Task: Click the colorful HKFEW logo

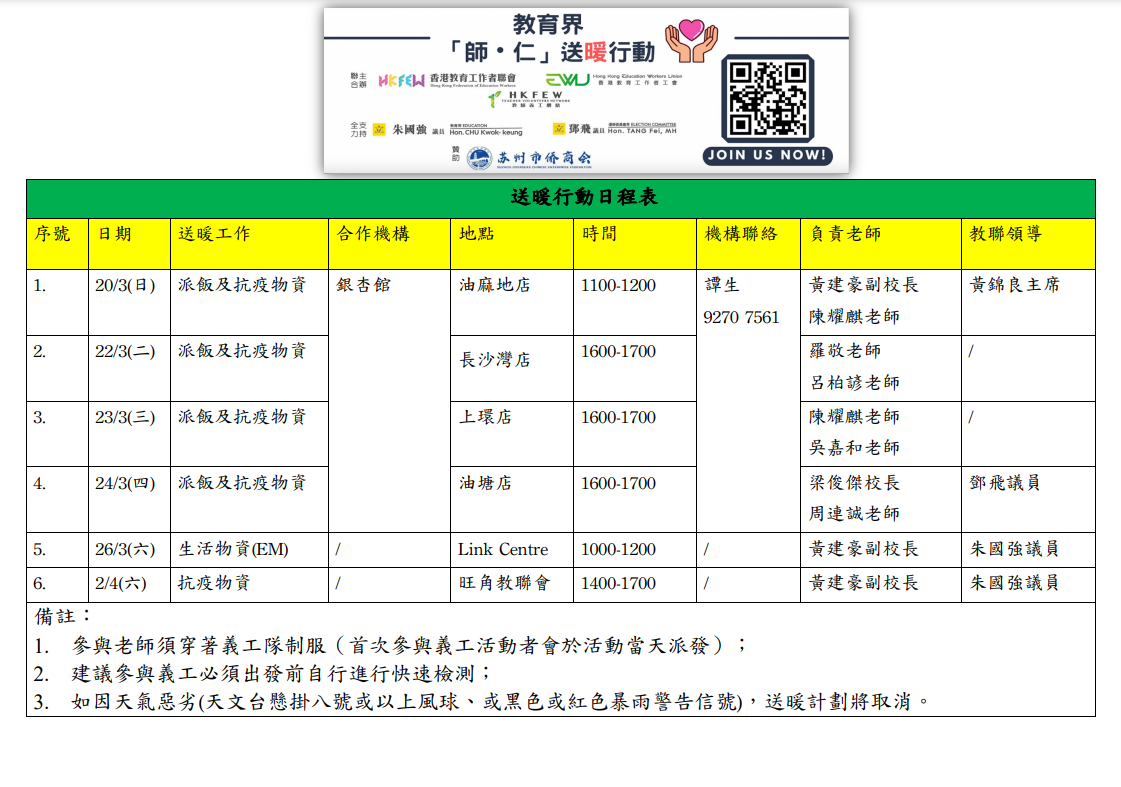Action: (x=401, y=80)
